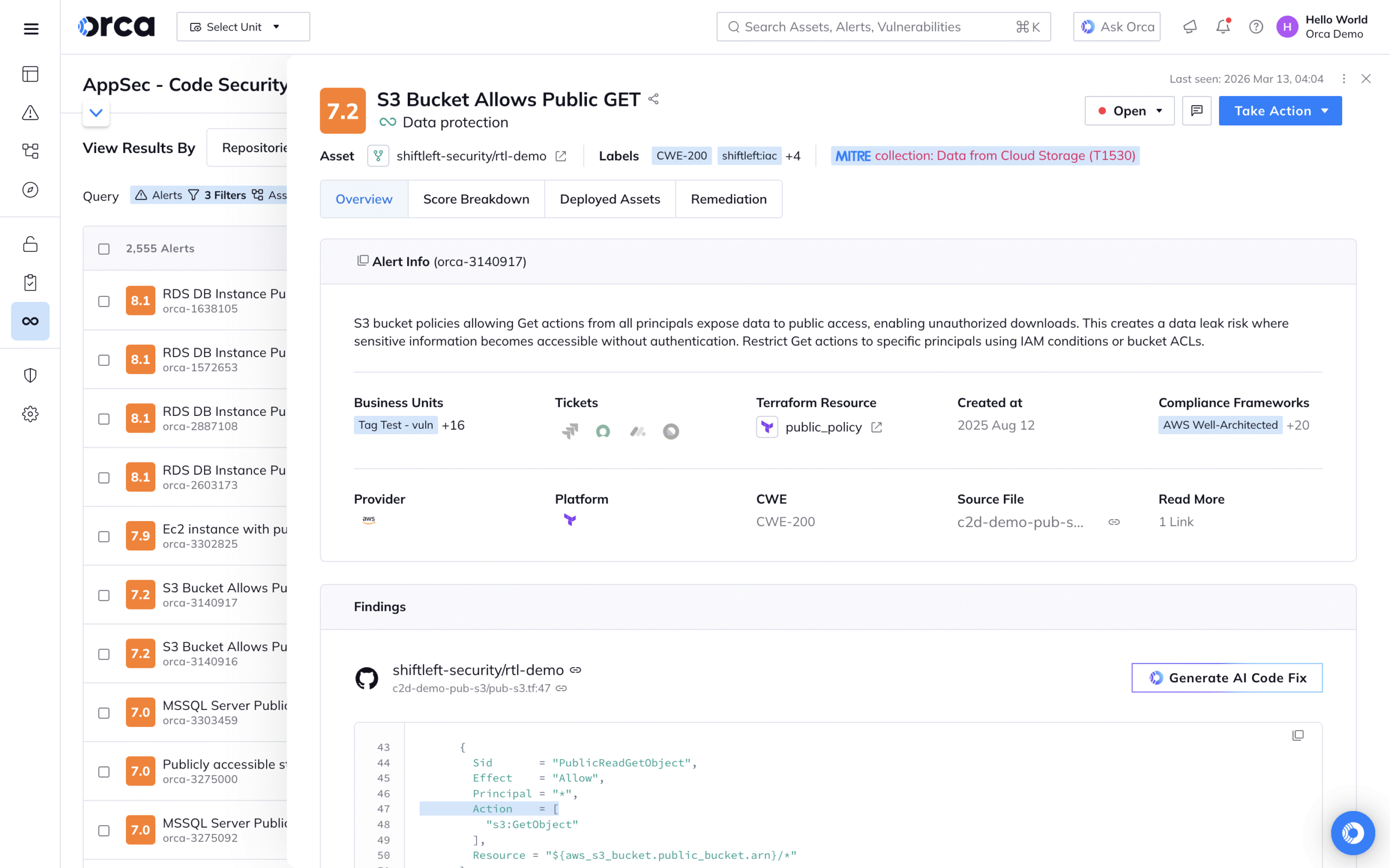Click the GitHub logo in Findings
1390x868 pixels.
(x=367, y=678)
